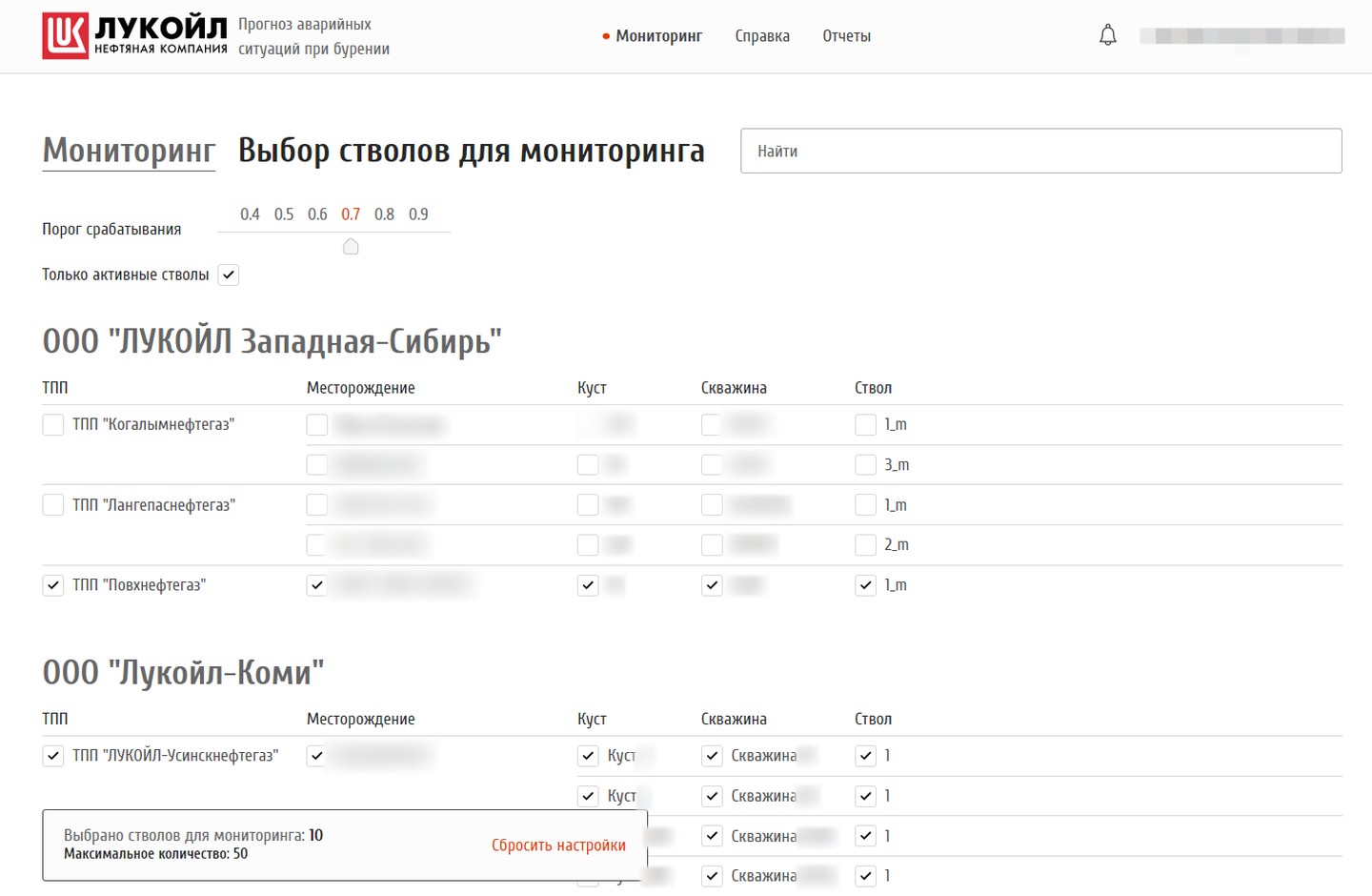Screen dimensions: 1372x896
Task: Uncheck the 1_m ствол in the Повхнефтегаз row
Action: [865, 585]
